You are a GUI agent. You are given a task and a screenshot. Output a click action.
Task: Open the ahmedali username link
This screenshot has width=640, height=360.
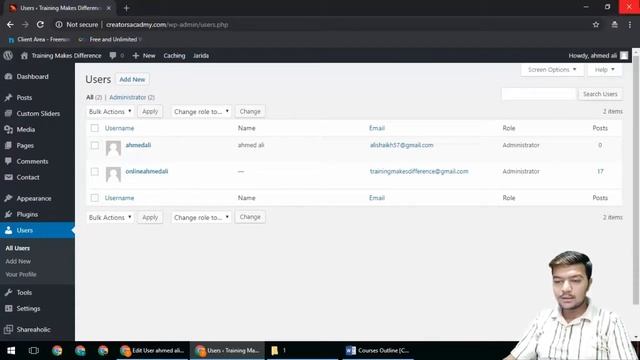click(x=138, y=145)
